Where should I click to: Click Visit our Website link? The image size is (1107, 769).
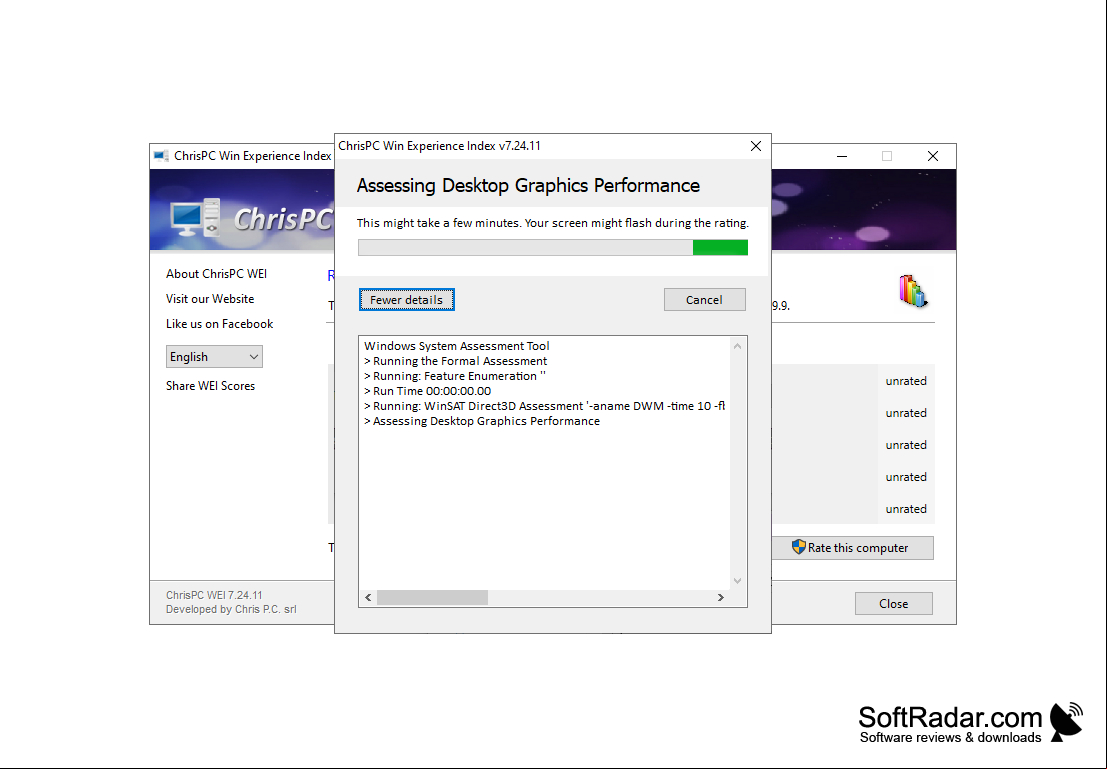pyautogui.click(x=210, y=299)
